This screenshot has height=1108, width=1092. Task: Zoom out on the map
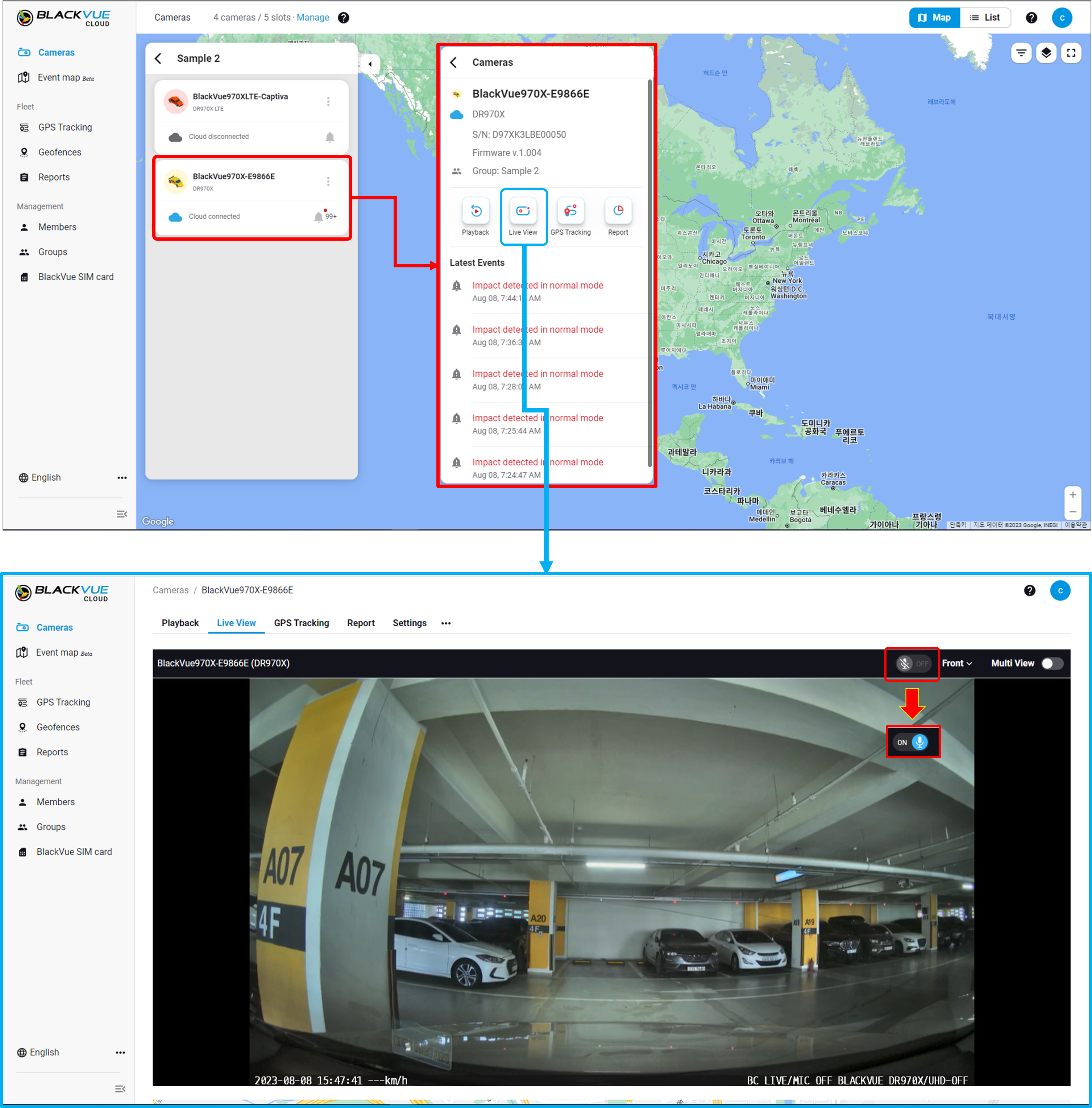click(x=1072, y=512)
